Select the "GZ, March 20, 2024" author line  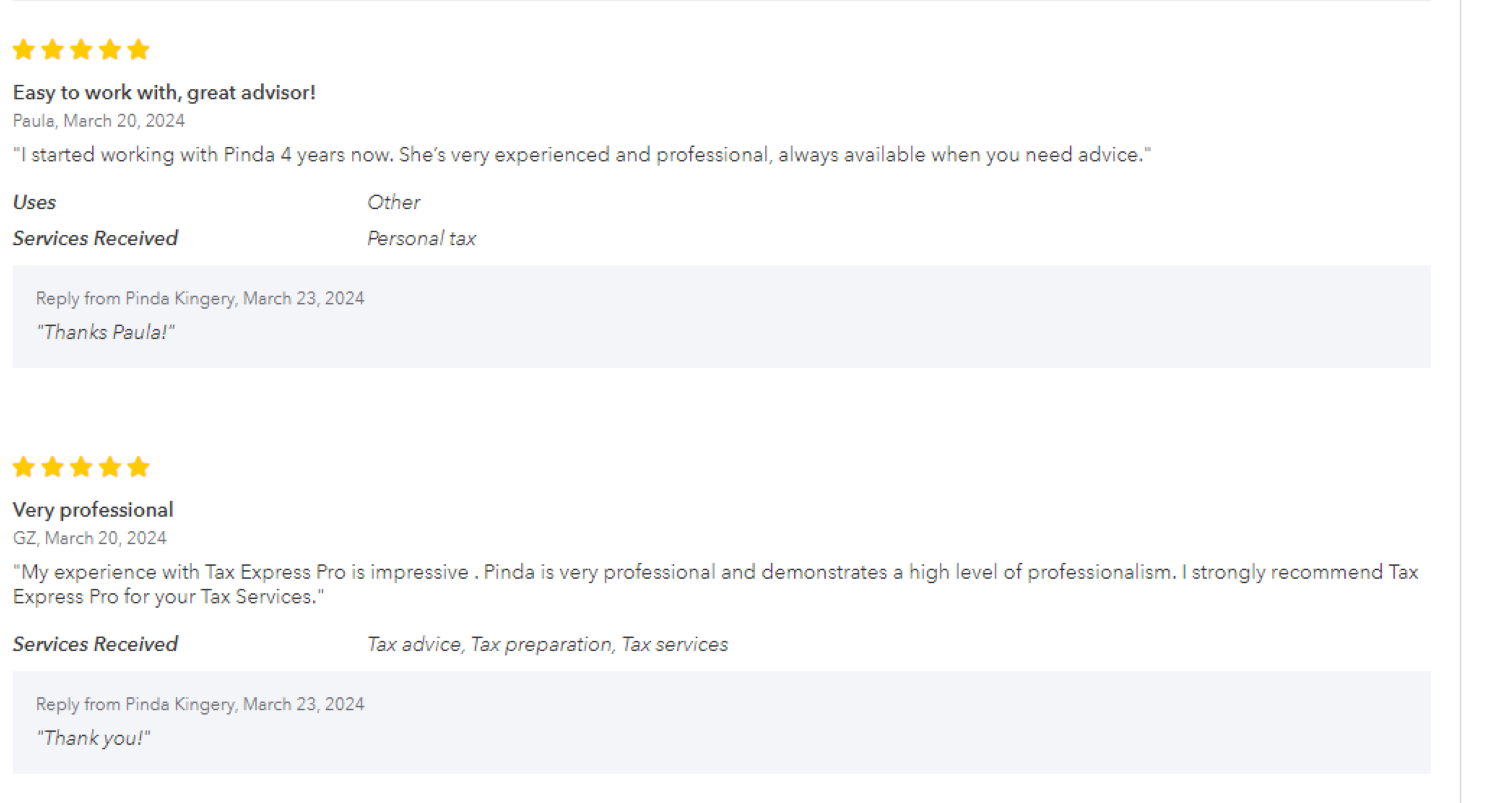click(89, 538)
